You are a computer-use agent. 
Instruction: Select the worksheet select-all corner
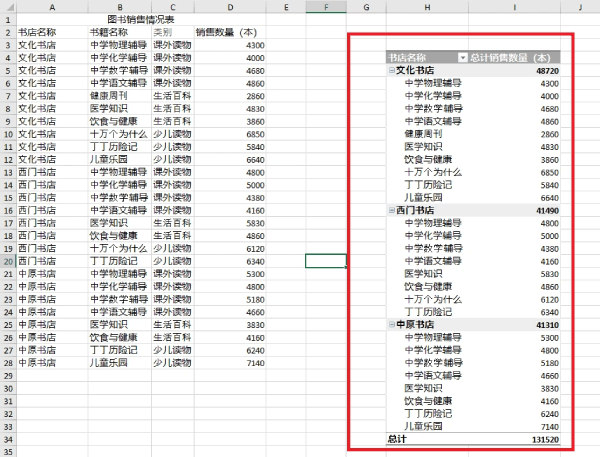tap(8, 7)
